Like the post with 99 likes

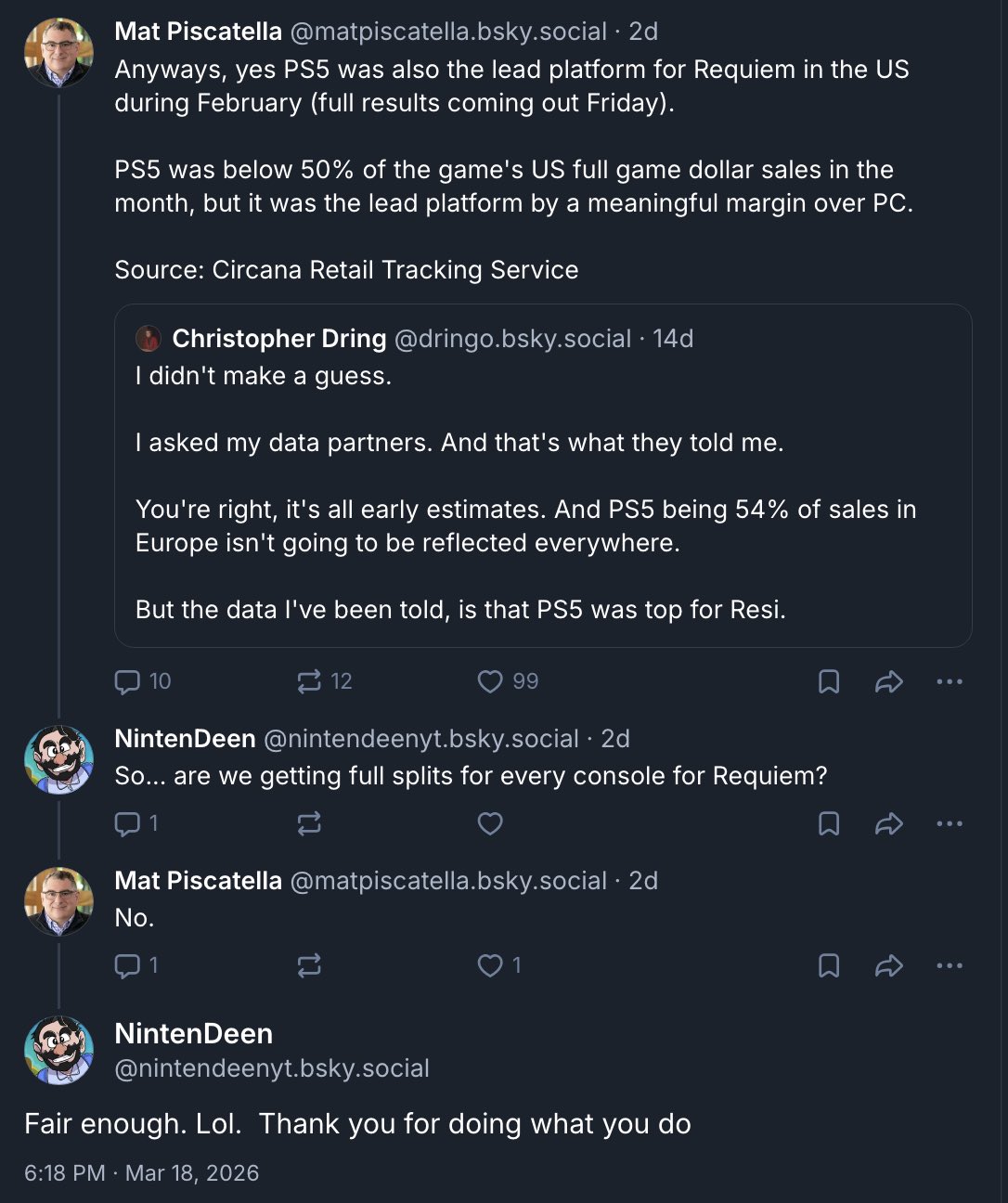point(507,681)
